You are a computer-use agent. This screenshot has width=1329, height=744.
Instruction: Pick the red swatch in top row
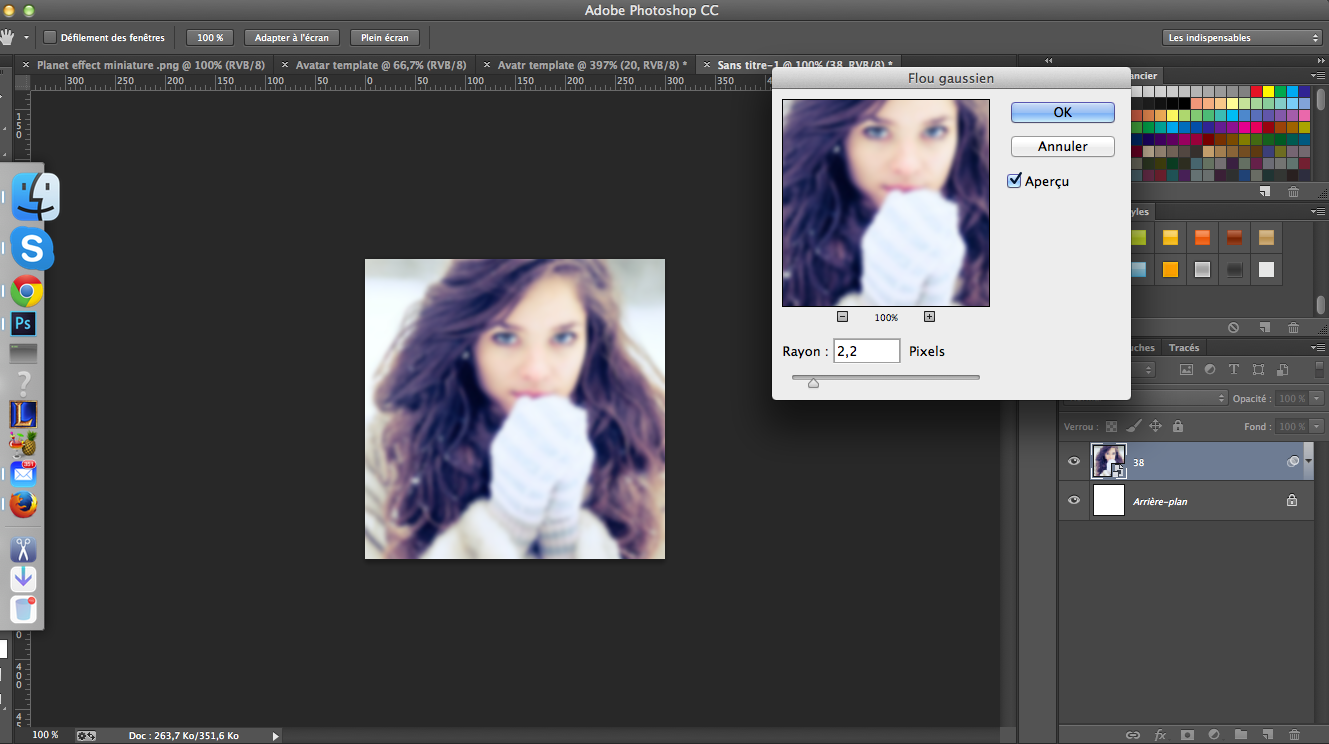[1255, 91]
